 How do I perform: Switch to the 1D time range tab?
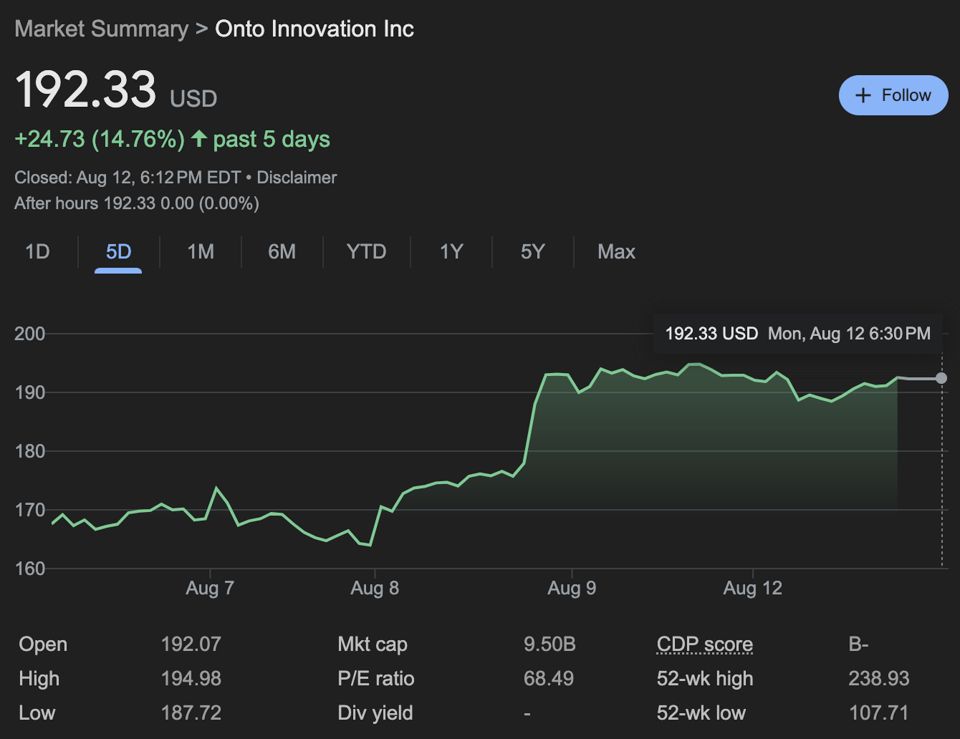(x=37, y=252)
